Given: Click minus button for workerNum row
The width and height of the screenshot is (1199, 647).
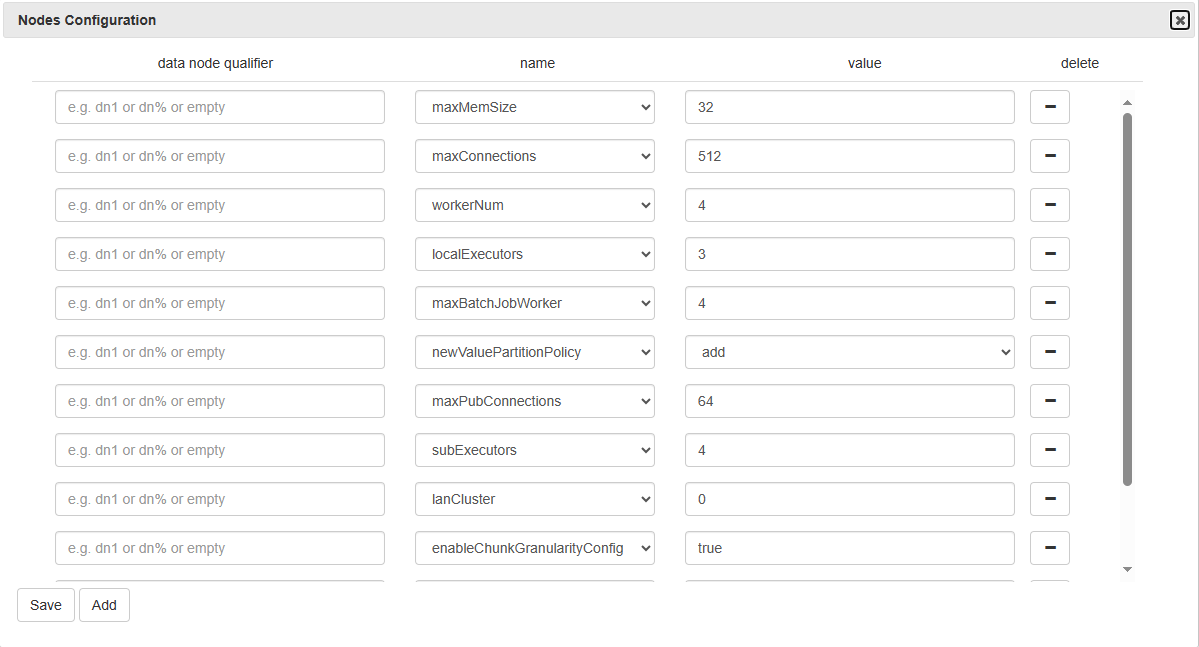Looking at the screenshot, I should [1049, 205].
